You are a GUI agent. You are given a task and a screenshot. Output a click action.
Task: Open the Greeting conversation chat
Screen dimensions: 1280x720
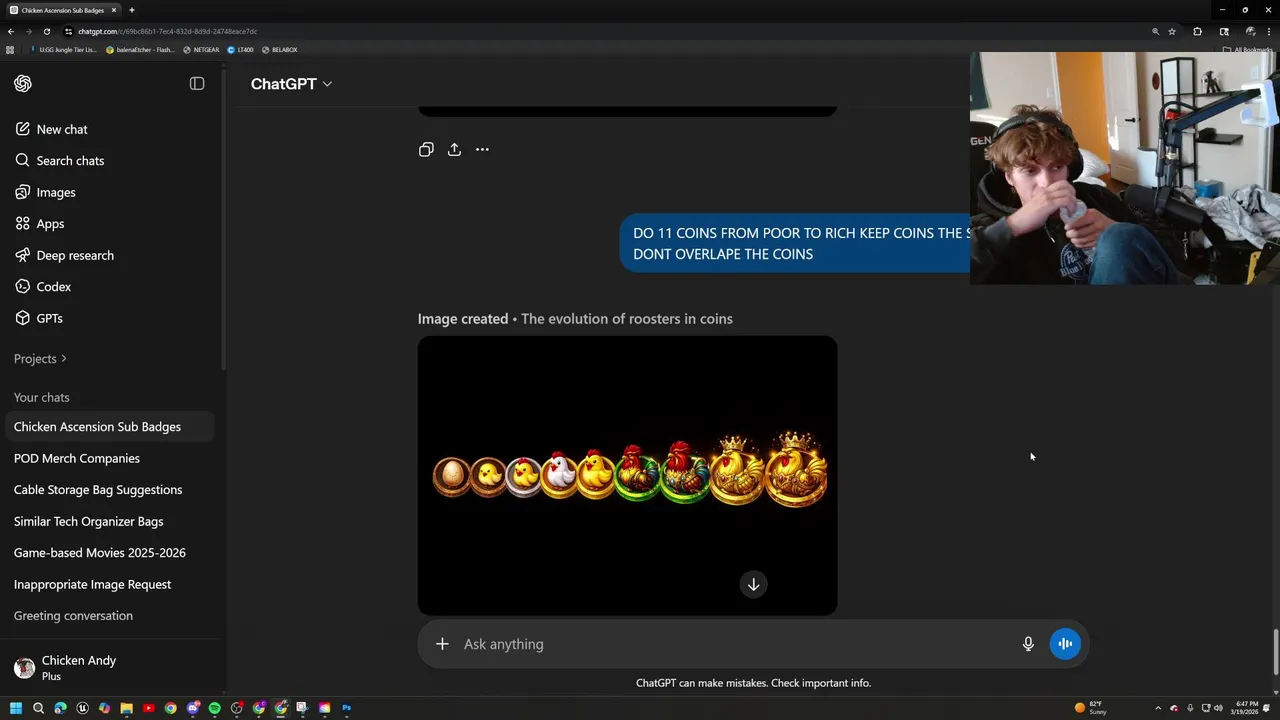110,616
